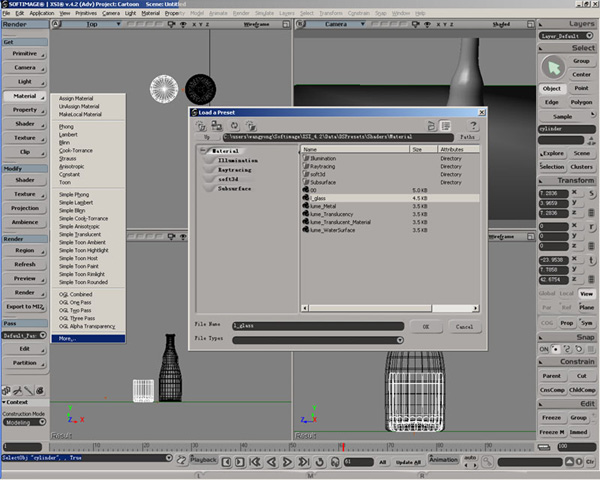Open help with the question mark icon
The height and width of the screenshot is (480, 600).
[x=473, y=126]
